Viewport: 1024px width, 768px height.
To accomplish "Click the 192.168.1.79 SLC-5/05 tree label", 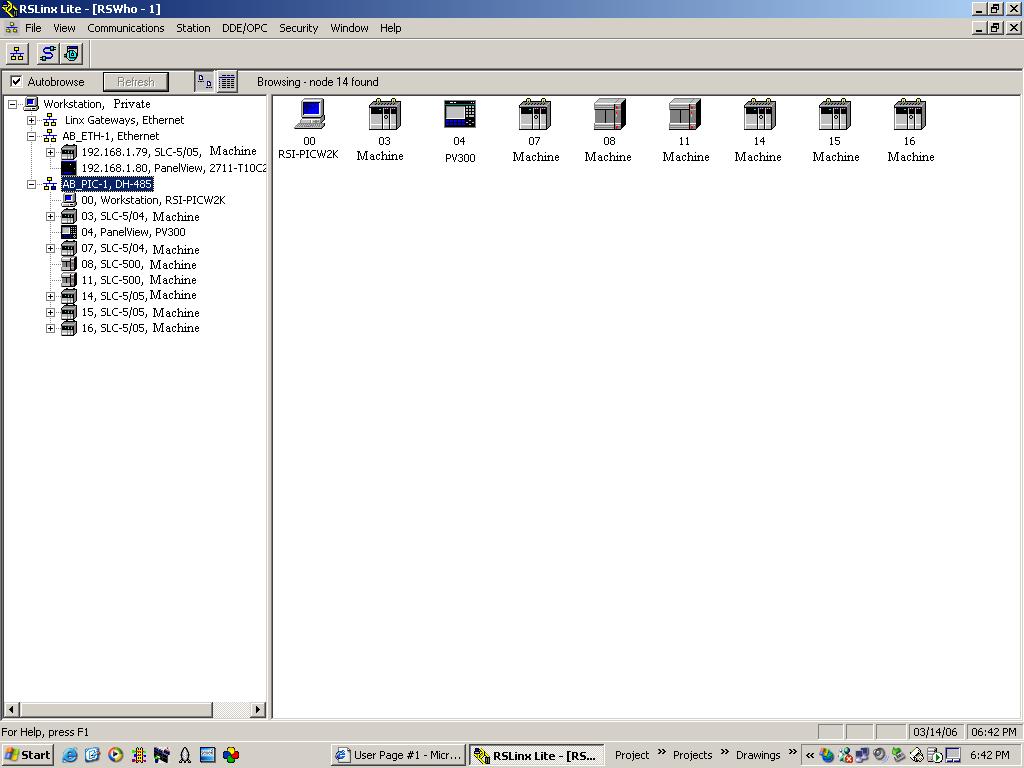I will (168, 152).
